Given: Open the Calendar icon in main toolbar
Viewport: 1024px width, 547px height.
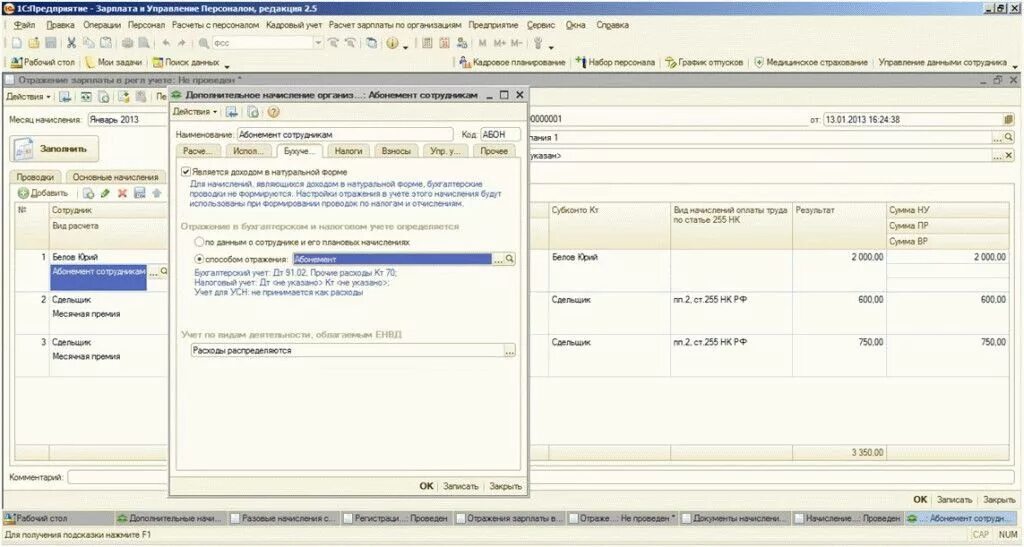Looking at the screenshot, I should [x=444, y=43].
